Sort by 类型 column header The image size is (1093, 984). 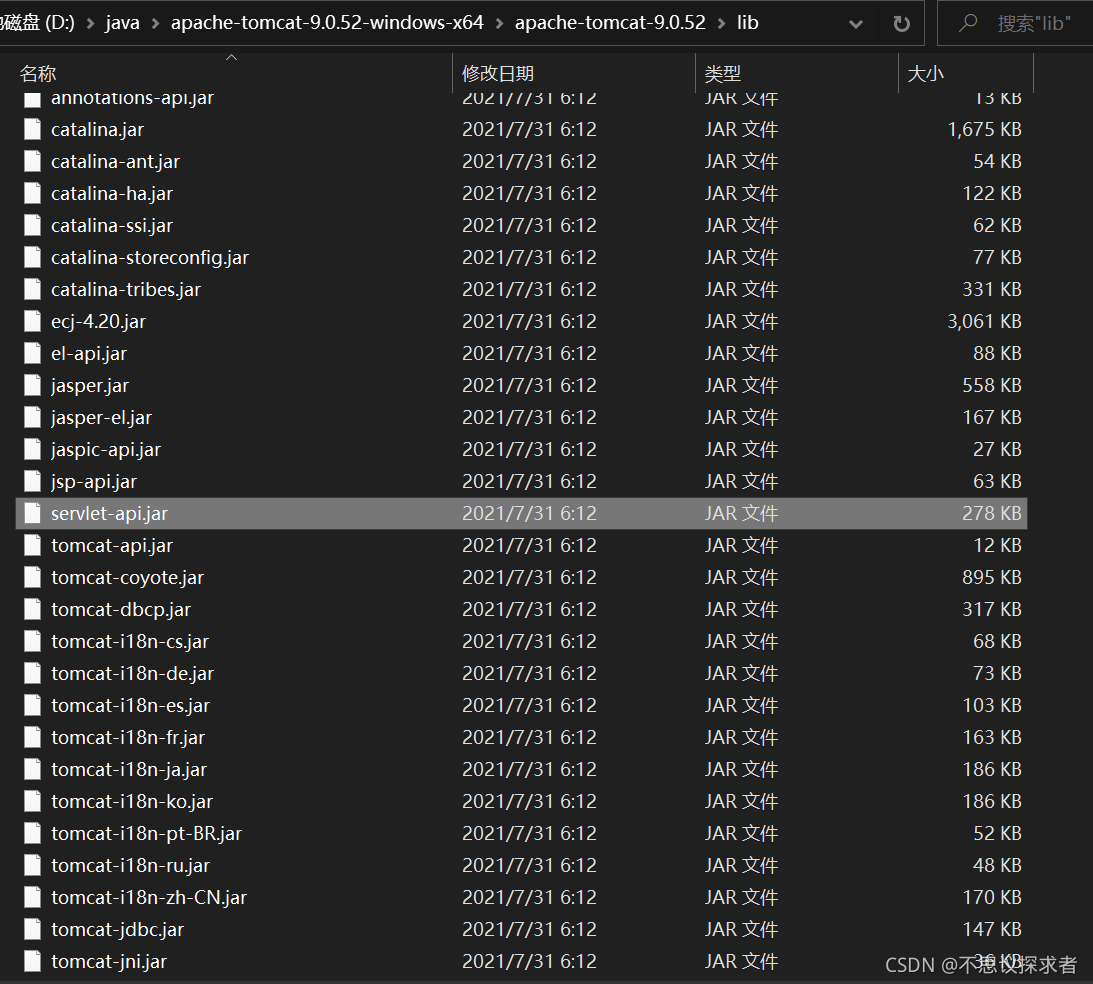coord(797,73)
